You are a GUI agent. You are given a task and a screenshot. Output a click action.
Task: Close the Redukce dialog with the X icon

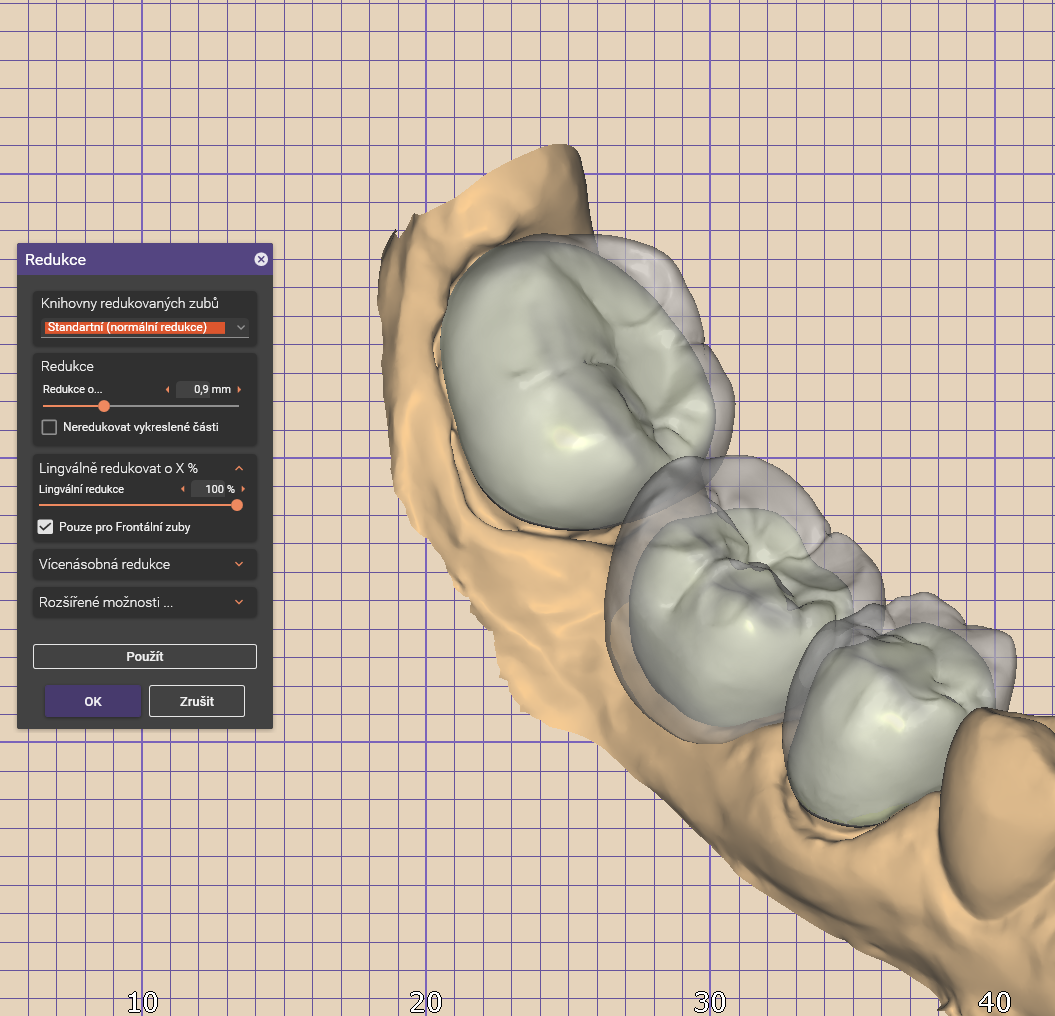[261, 259]
